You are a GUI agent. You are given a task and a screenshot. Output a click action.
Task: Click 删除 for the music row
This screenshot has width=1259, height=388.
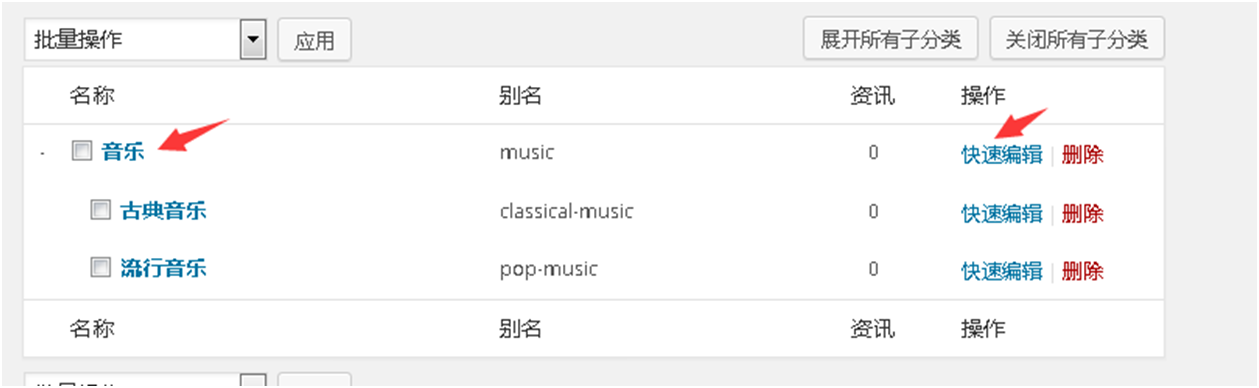pos(1083,155)
